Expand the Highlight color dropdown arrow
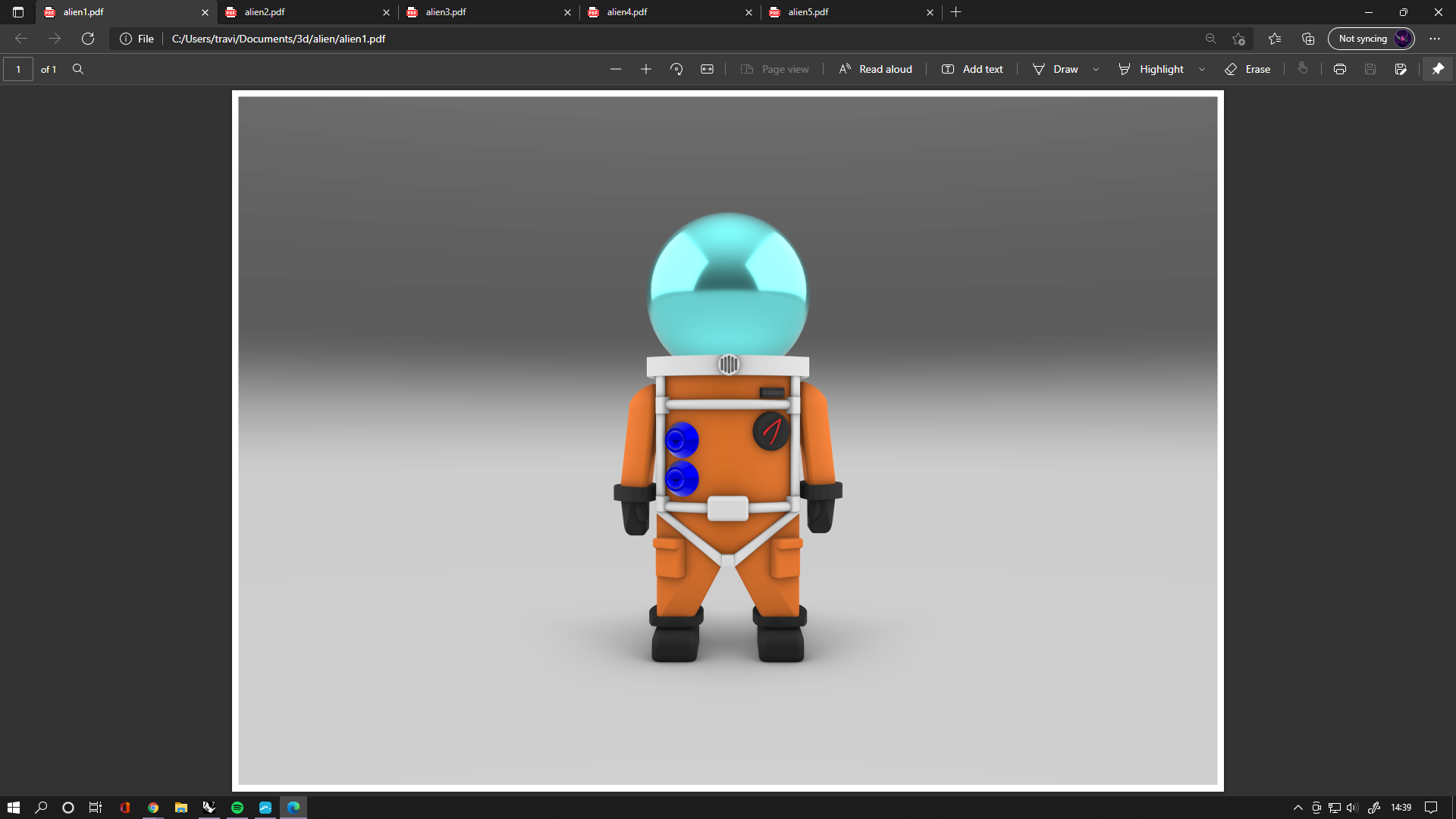Image resolution: width=1456 pixels, height=819 pixels. click(1202, 69)
